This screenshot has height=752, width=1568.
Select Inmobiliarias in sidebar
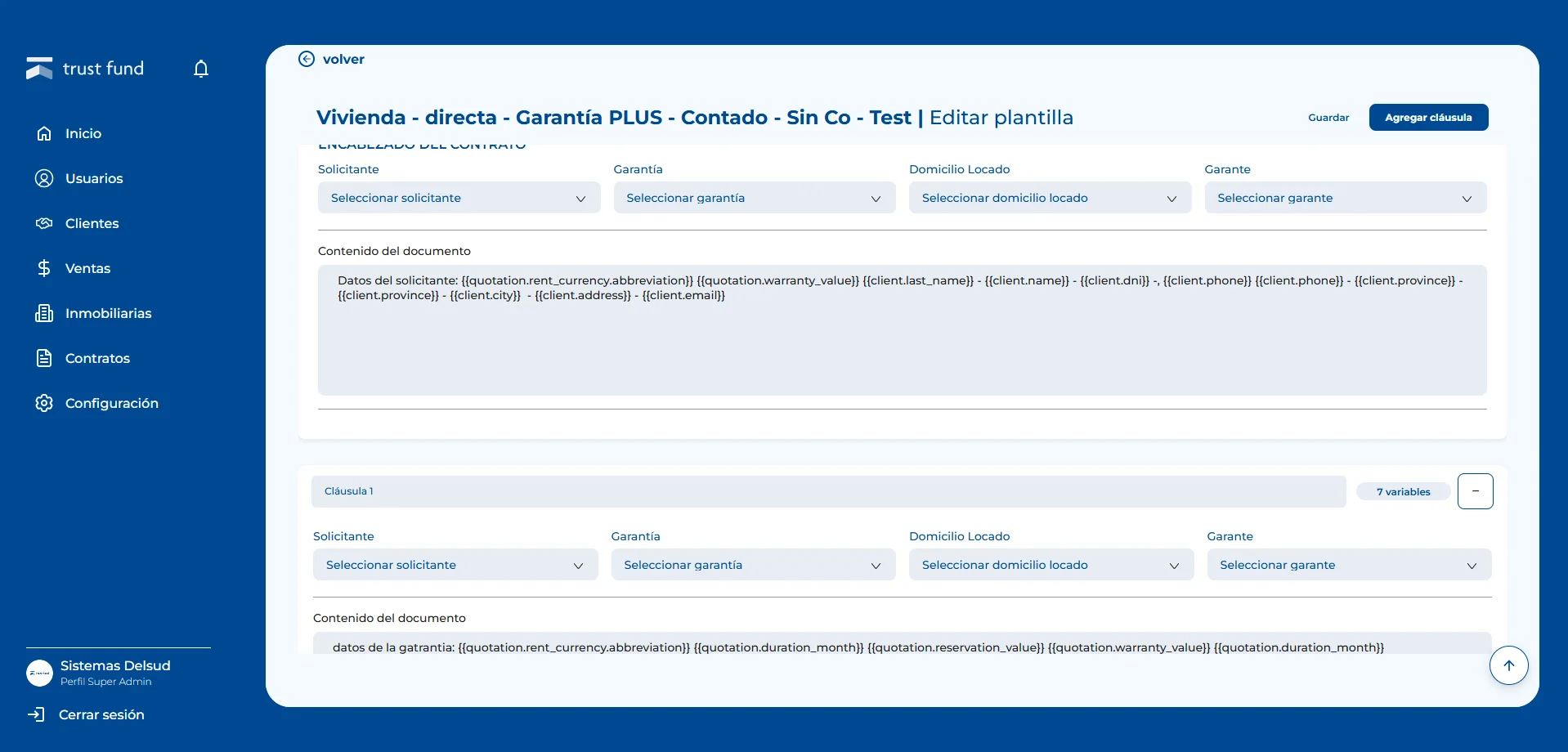click(x=109, y=313)
